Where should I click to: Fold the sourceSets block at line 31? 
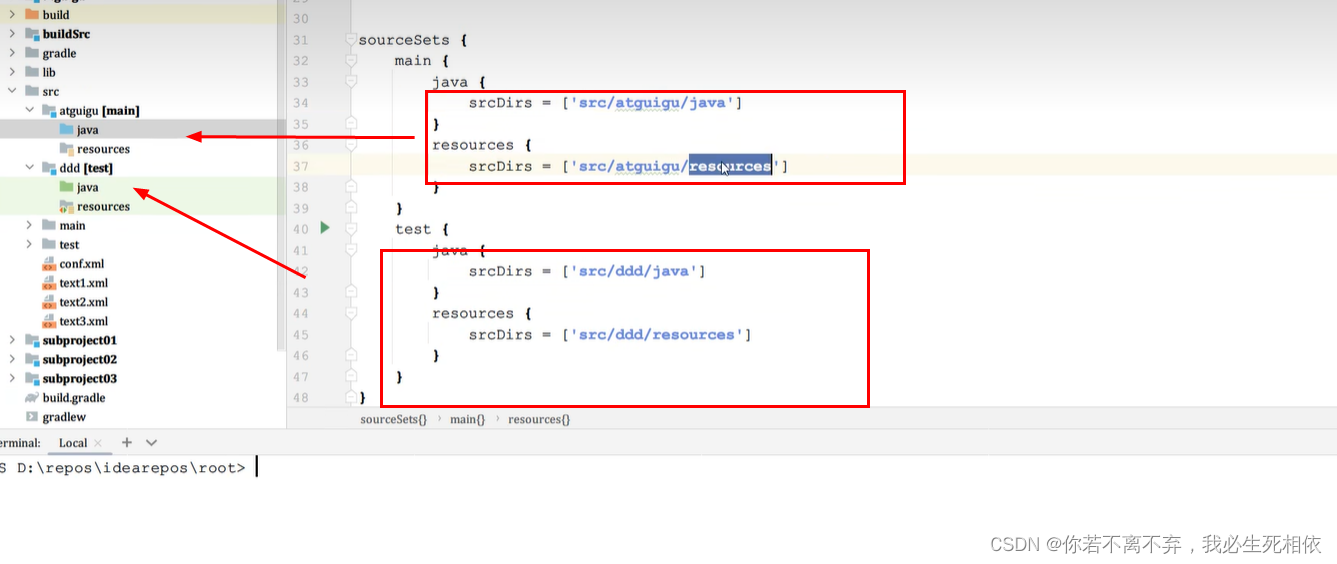pos(350,40)
